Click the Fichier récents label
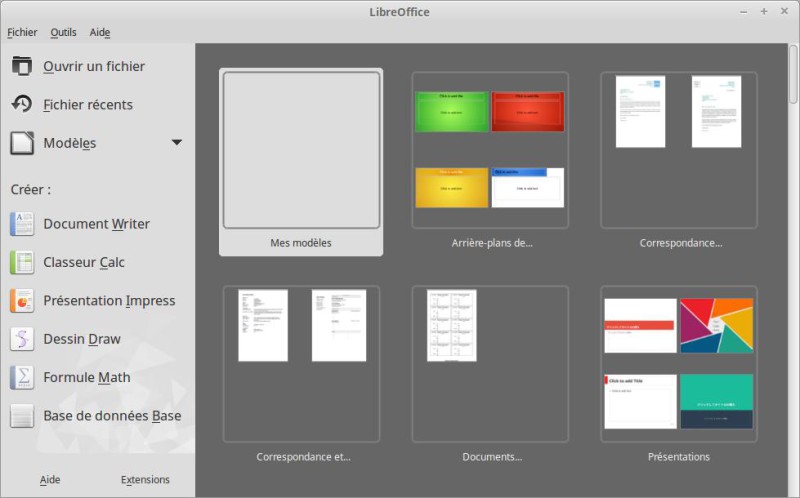The height and width of the screenshot is (498, 800). [x=88, y=105]
